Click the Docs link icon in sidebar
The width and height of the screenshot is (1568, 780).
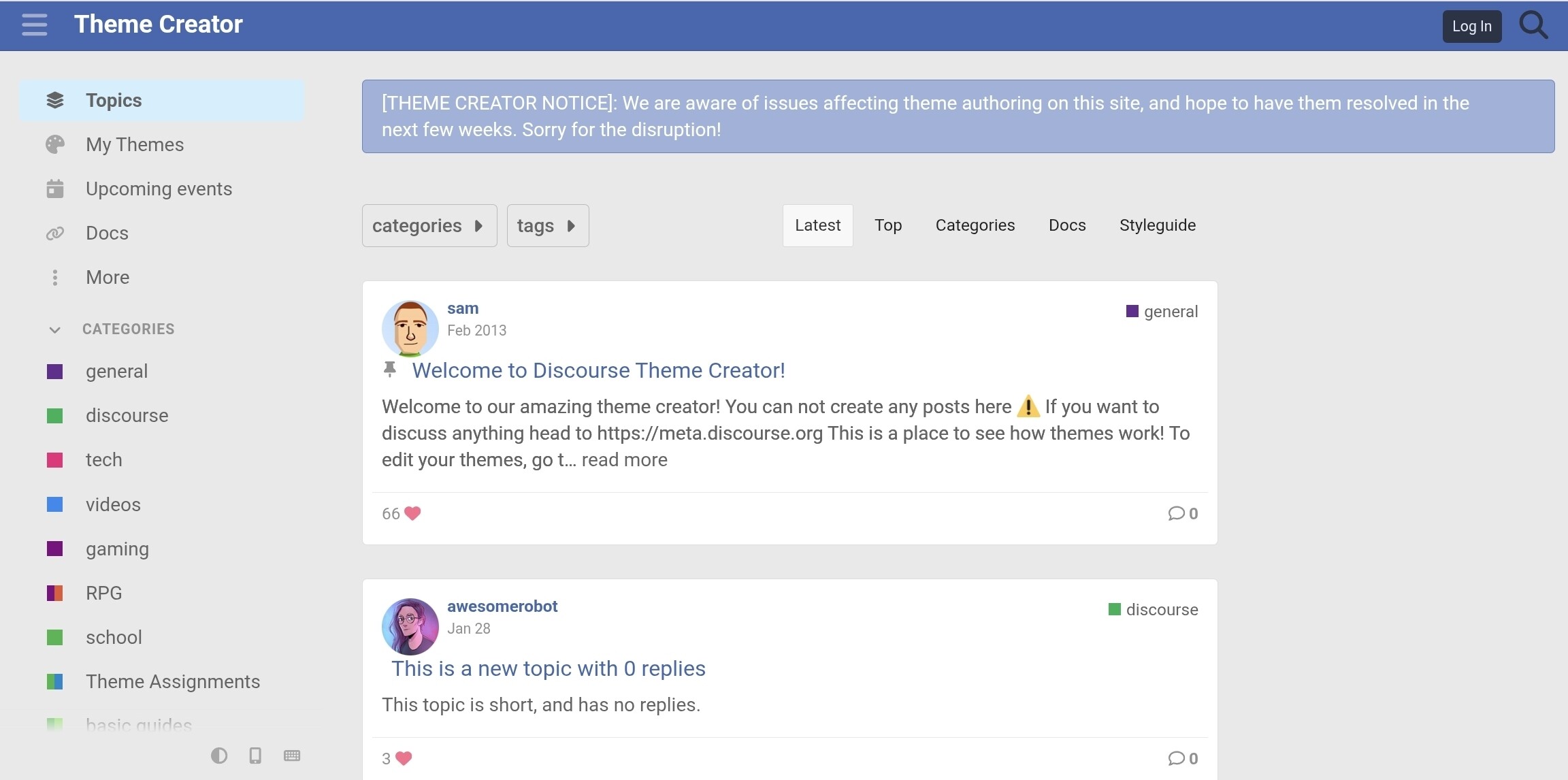pyautogui.click(x=55, y=233)
